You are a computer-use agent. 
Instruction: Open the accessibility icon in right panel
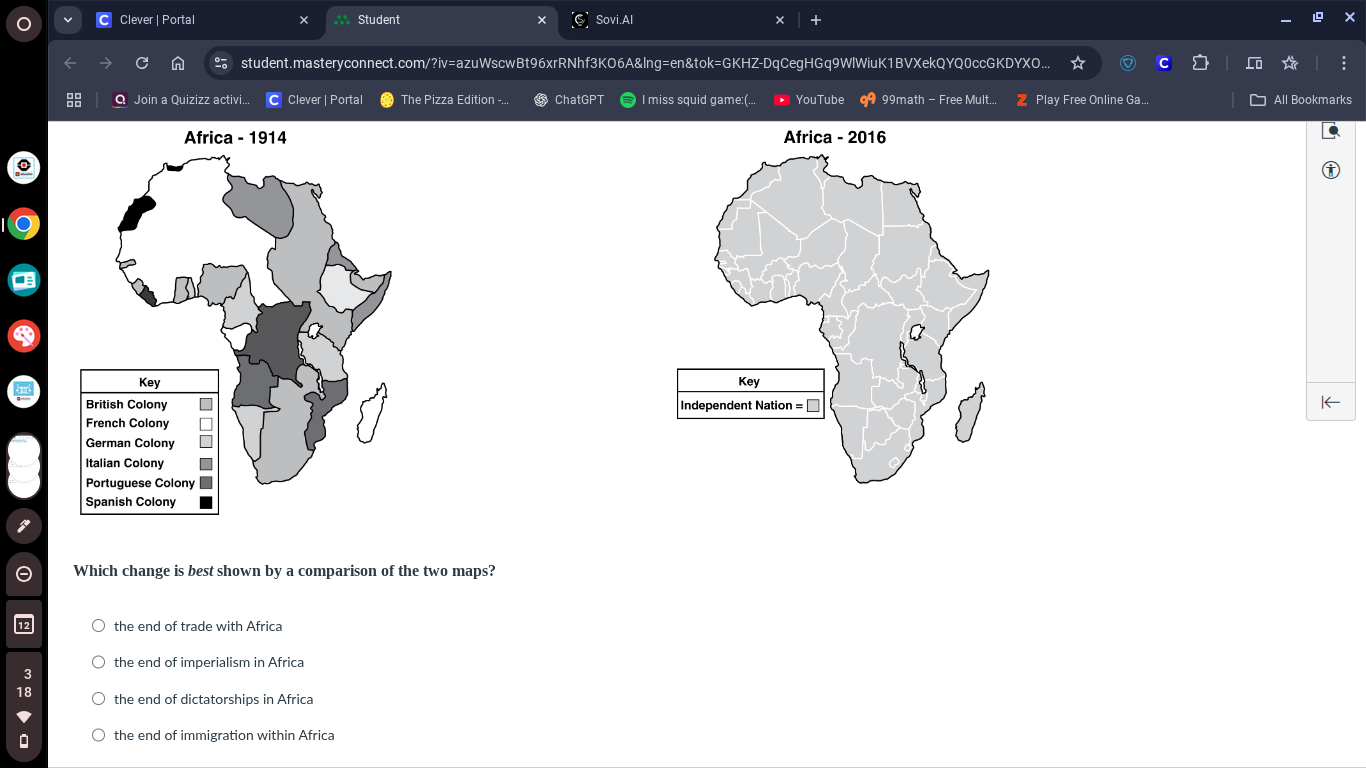click(x=1330, y=170)
